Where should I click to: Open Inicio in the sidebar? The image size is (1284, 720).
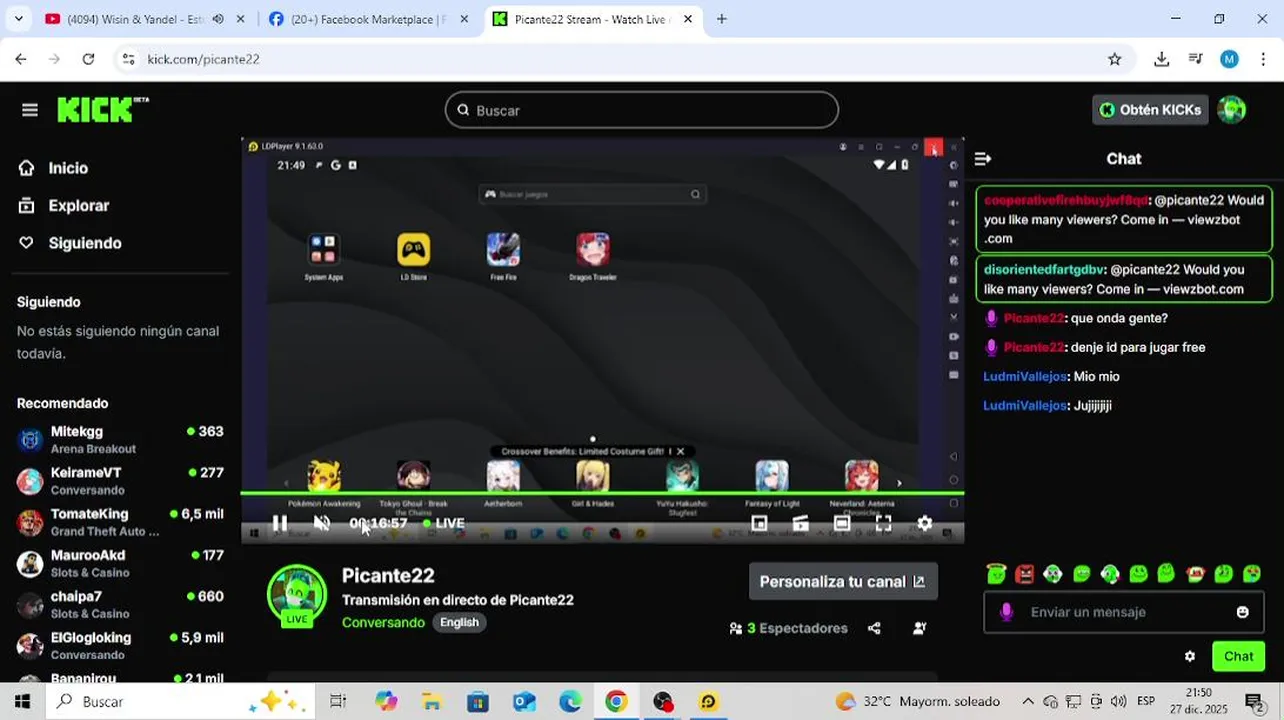[x=68, y=168]
